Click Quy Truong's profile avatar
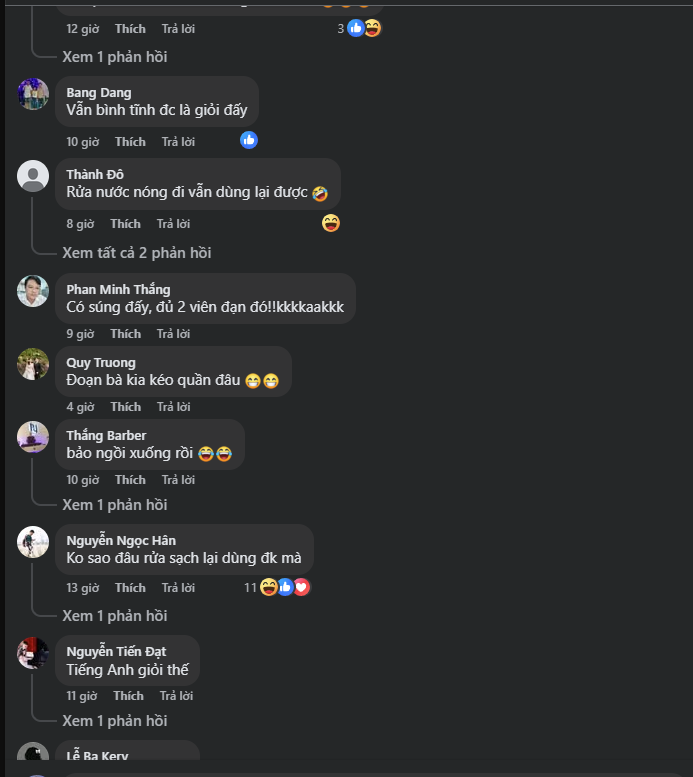The height and width of the screenshot is (777, 693). coord(33,364)
